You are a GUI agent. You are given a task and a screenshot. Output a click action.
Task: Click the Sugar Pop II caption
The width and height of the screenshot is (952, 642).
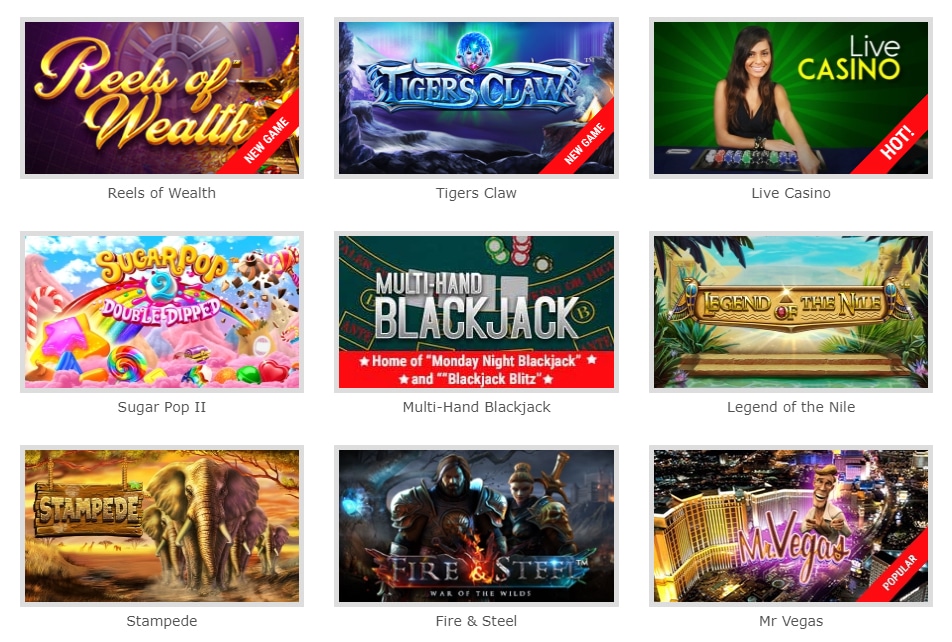[x=162, y=407]
